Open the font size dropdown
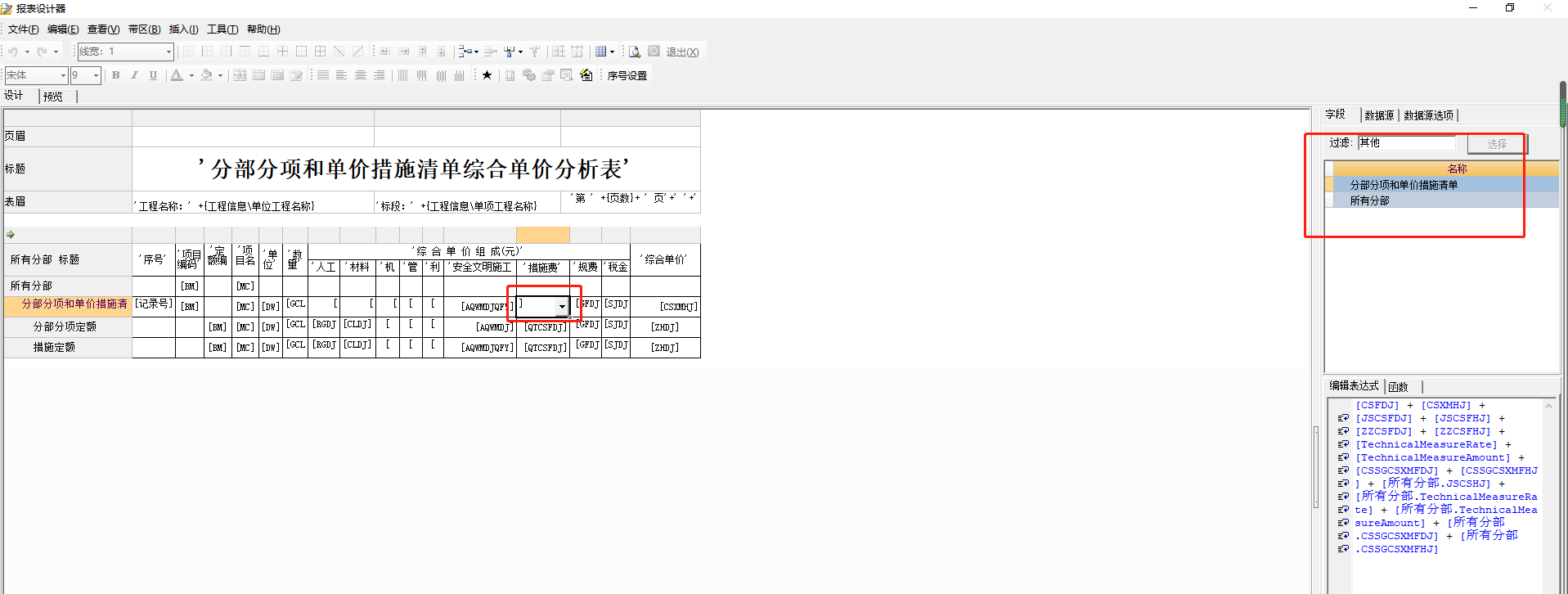The width and height of the screenshot is (1568, 594). coord(96,75)
